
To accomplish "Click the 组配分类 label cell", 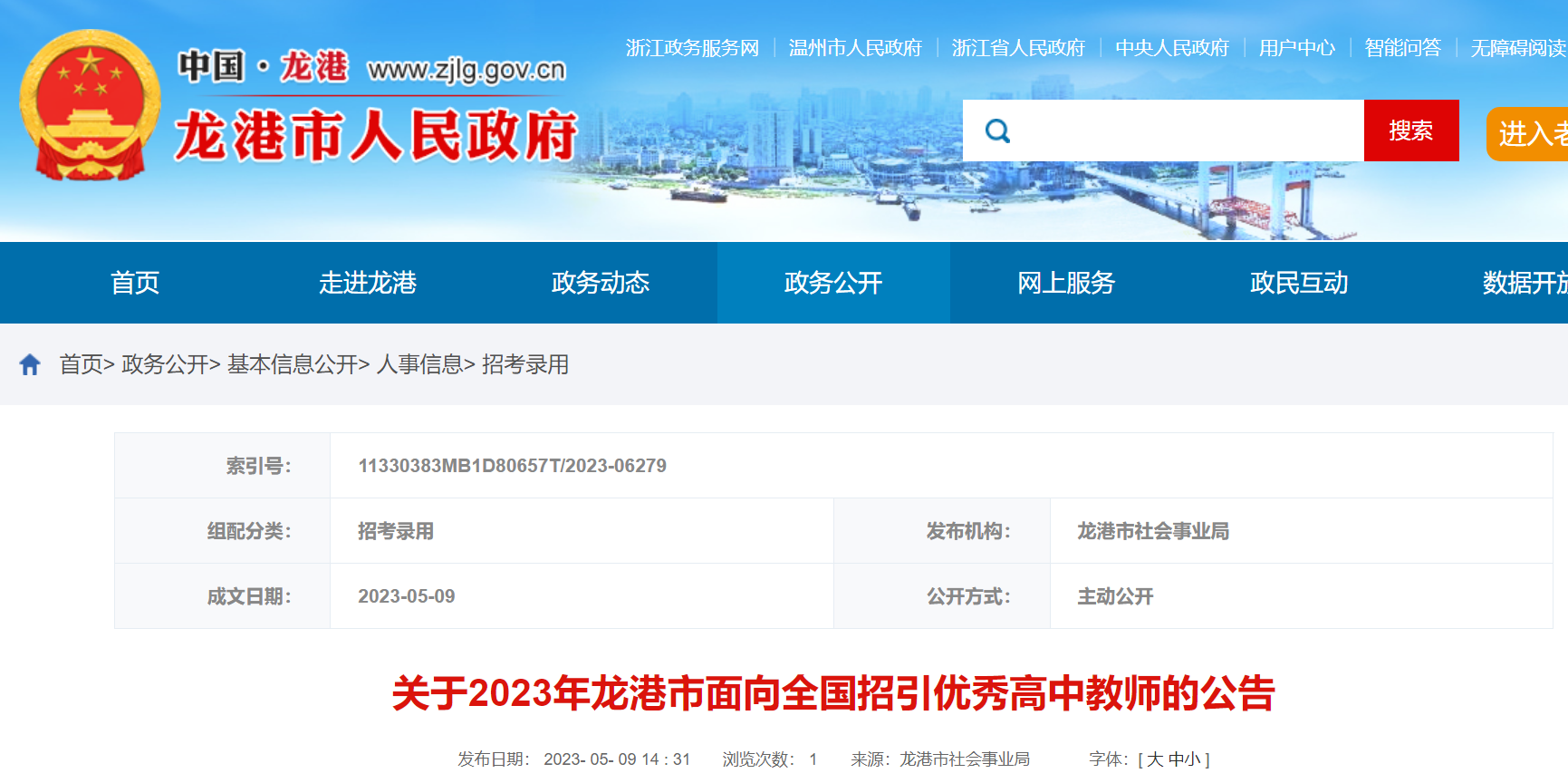I will pos(222,531).
